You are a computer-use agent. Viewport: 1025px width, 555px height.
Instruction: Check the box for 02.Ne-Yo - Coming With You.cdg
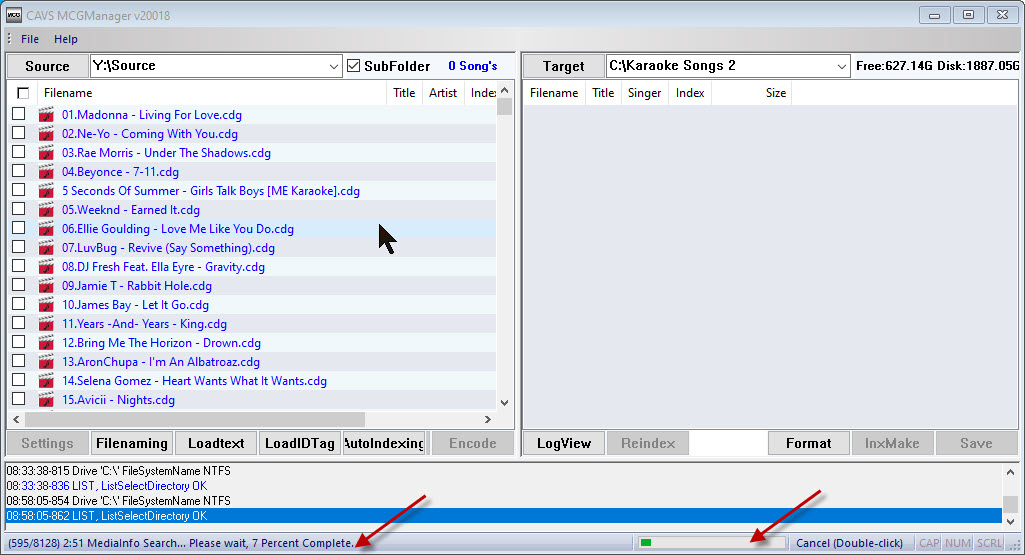18,133
